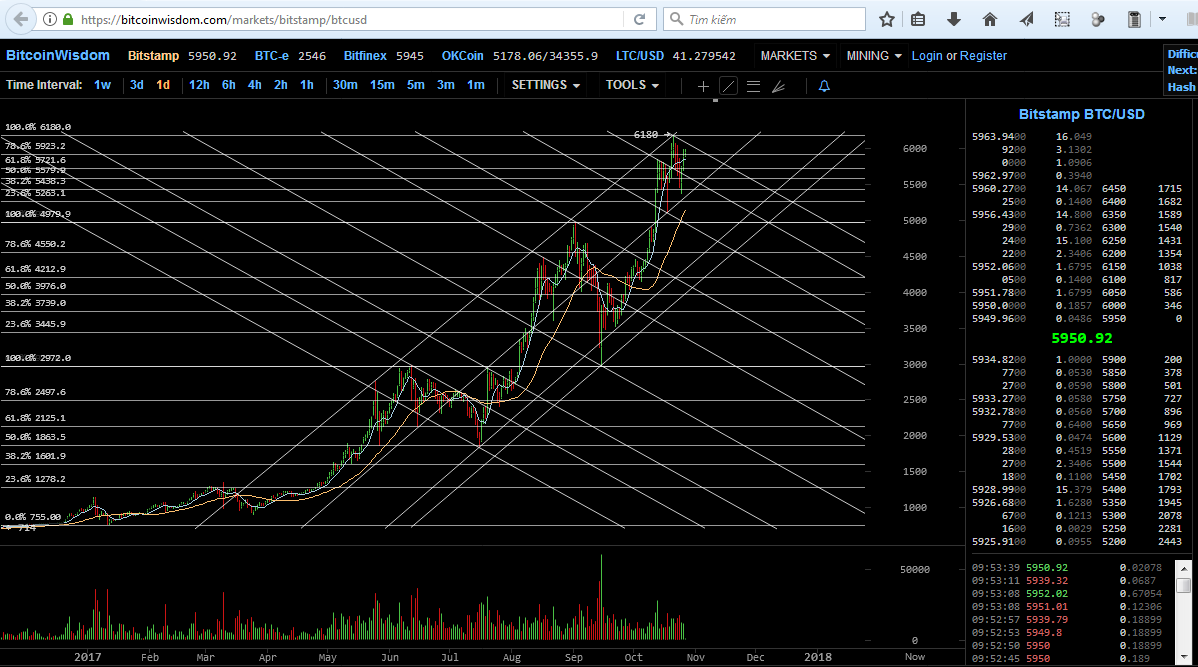
Task: Bookmark this page with the star icon
Action: 886,19
